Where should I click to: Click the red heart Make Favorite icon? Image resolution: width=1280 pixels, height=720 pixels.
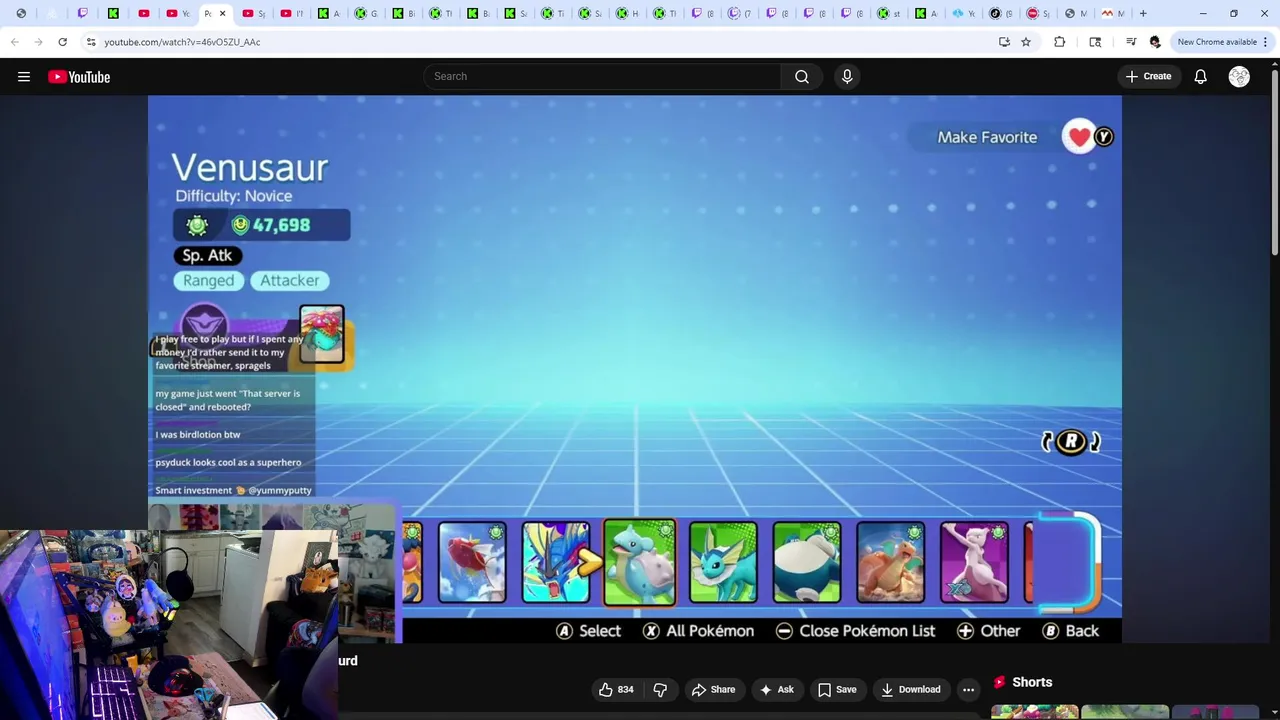click(1078, 137)
